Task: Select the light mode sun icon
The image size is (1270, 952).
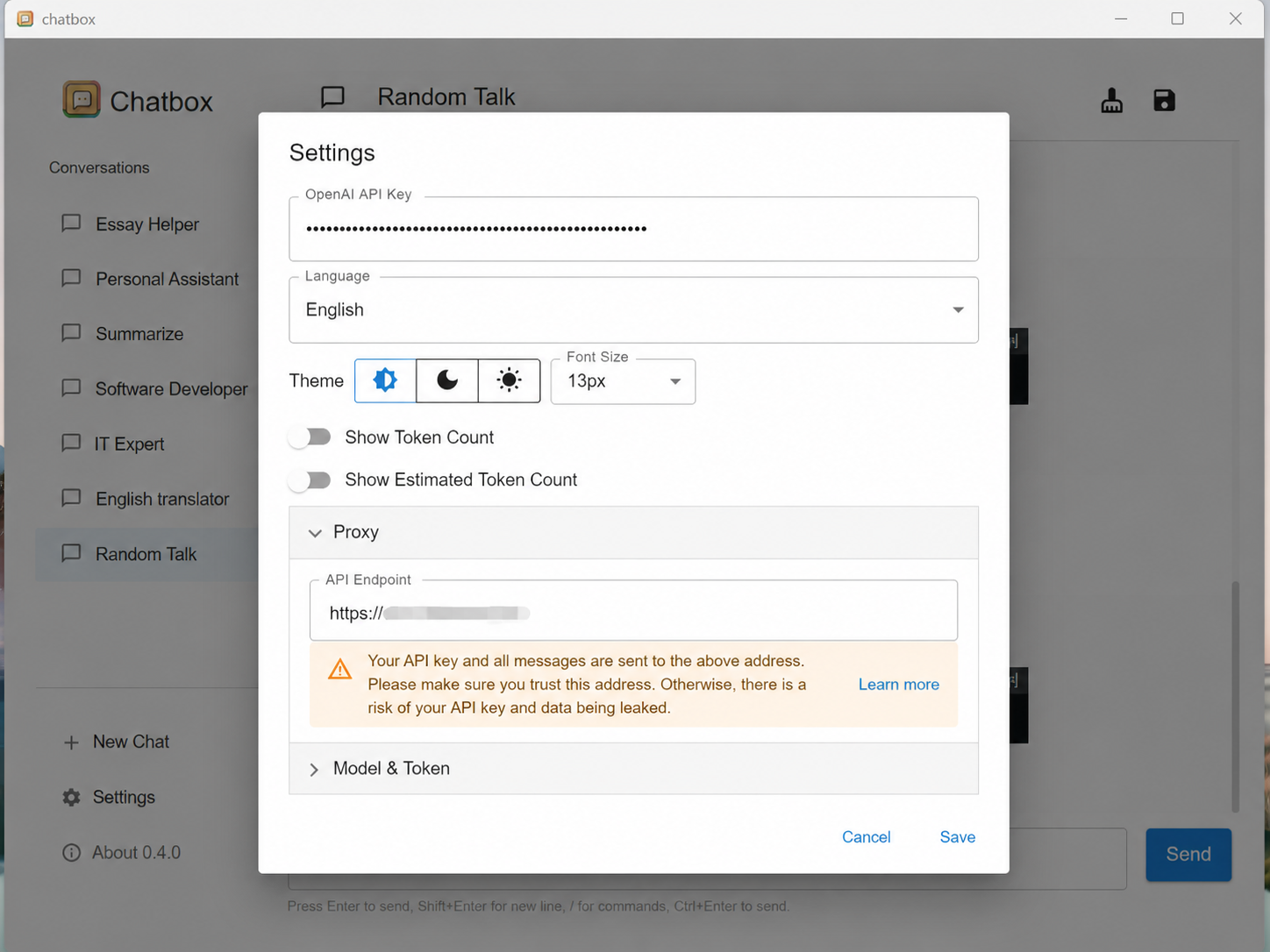Action: coord(509,380)
